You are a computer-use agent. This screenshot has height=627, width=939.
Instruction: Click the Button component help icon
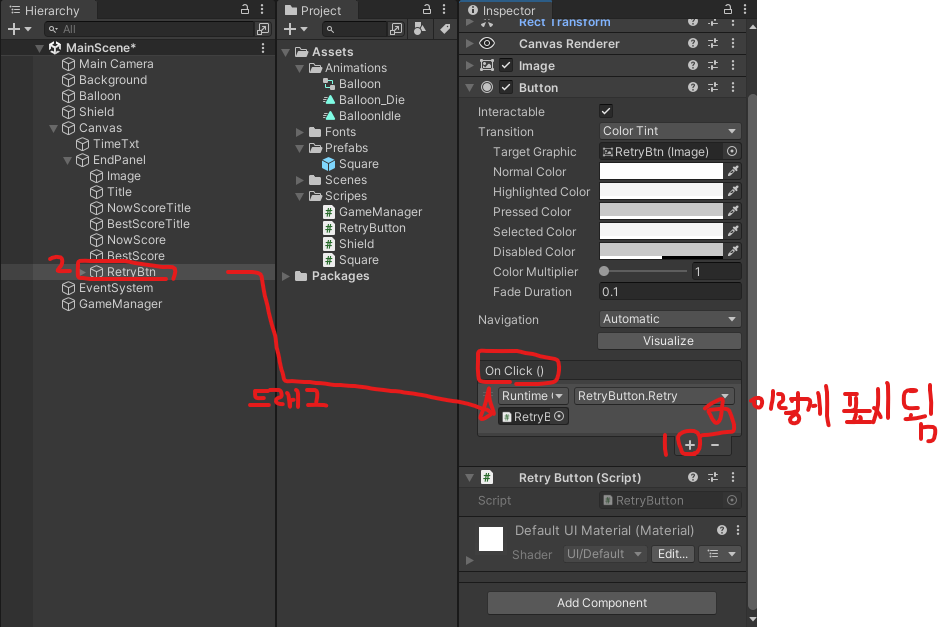pyautogui.click(x=693, y=87)
